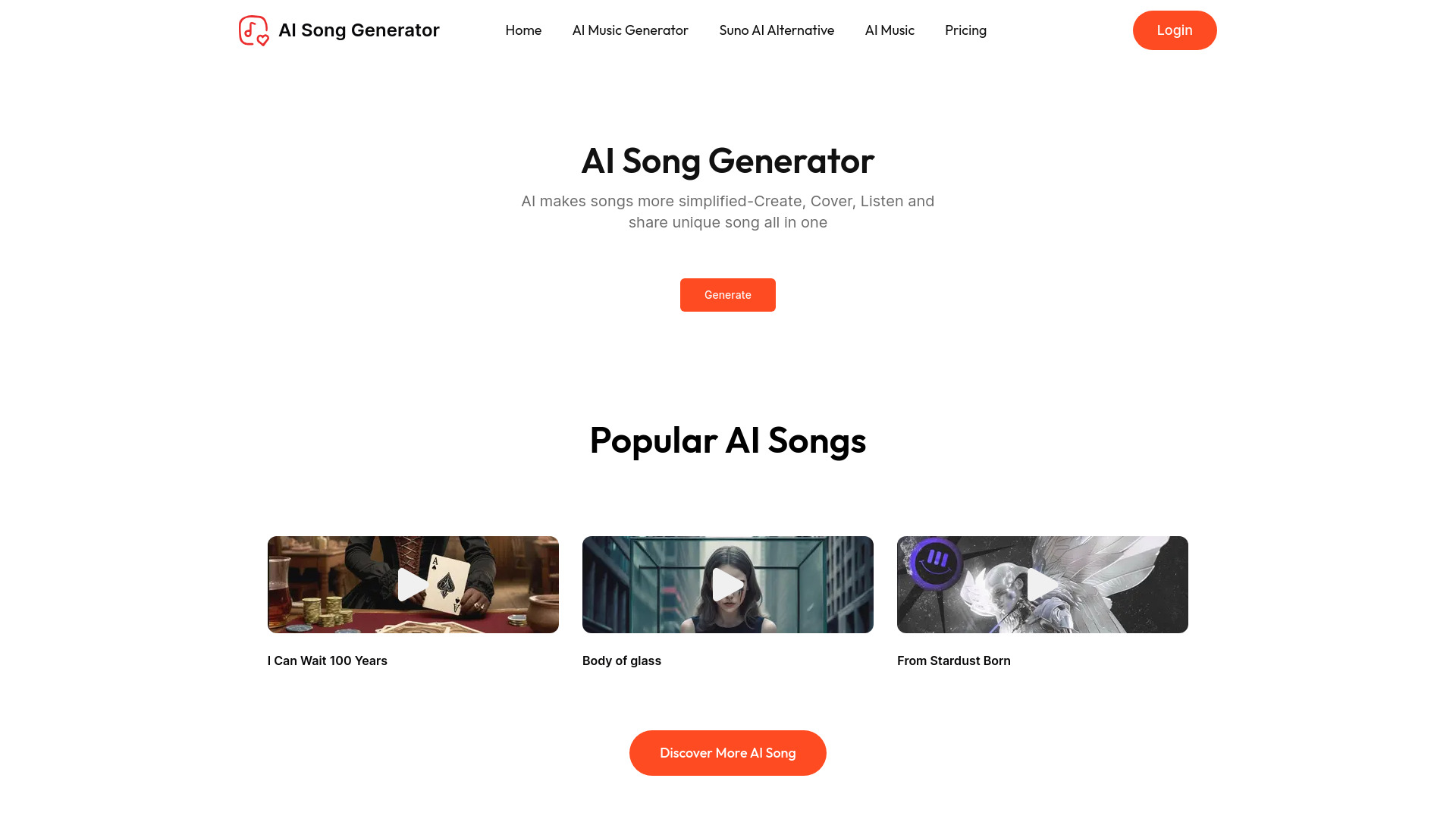Navigate to the Home tab
The height and width of the screenshot is (819, 1456).
[522, 30]
